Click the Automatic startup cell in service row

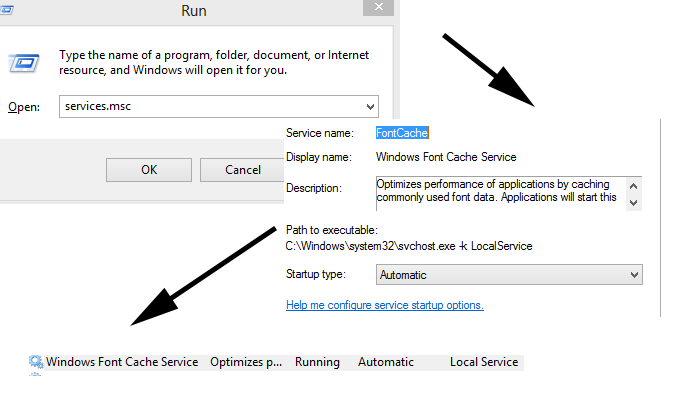[x=386, y=362]
